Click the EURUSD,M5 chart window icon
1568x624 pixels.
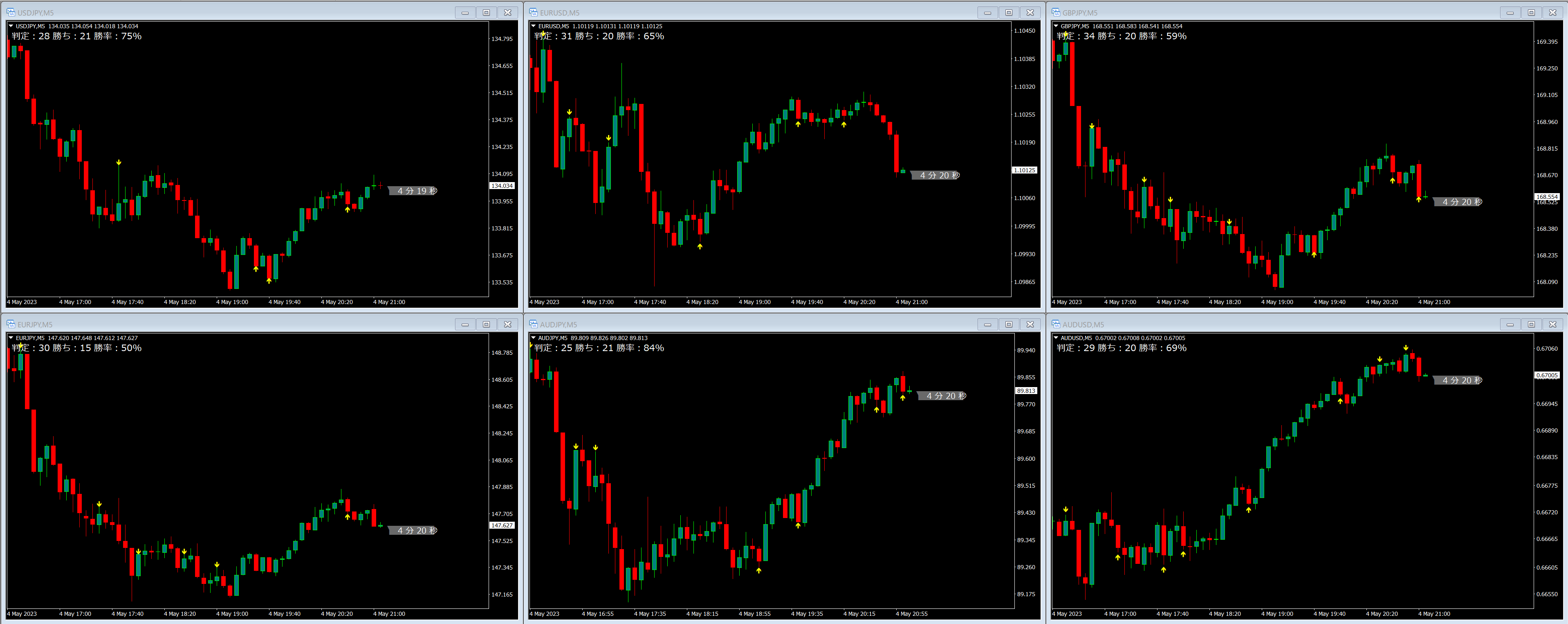533,12
